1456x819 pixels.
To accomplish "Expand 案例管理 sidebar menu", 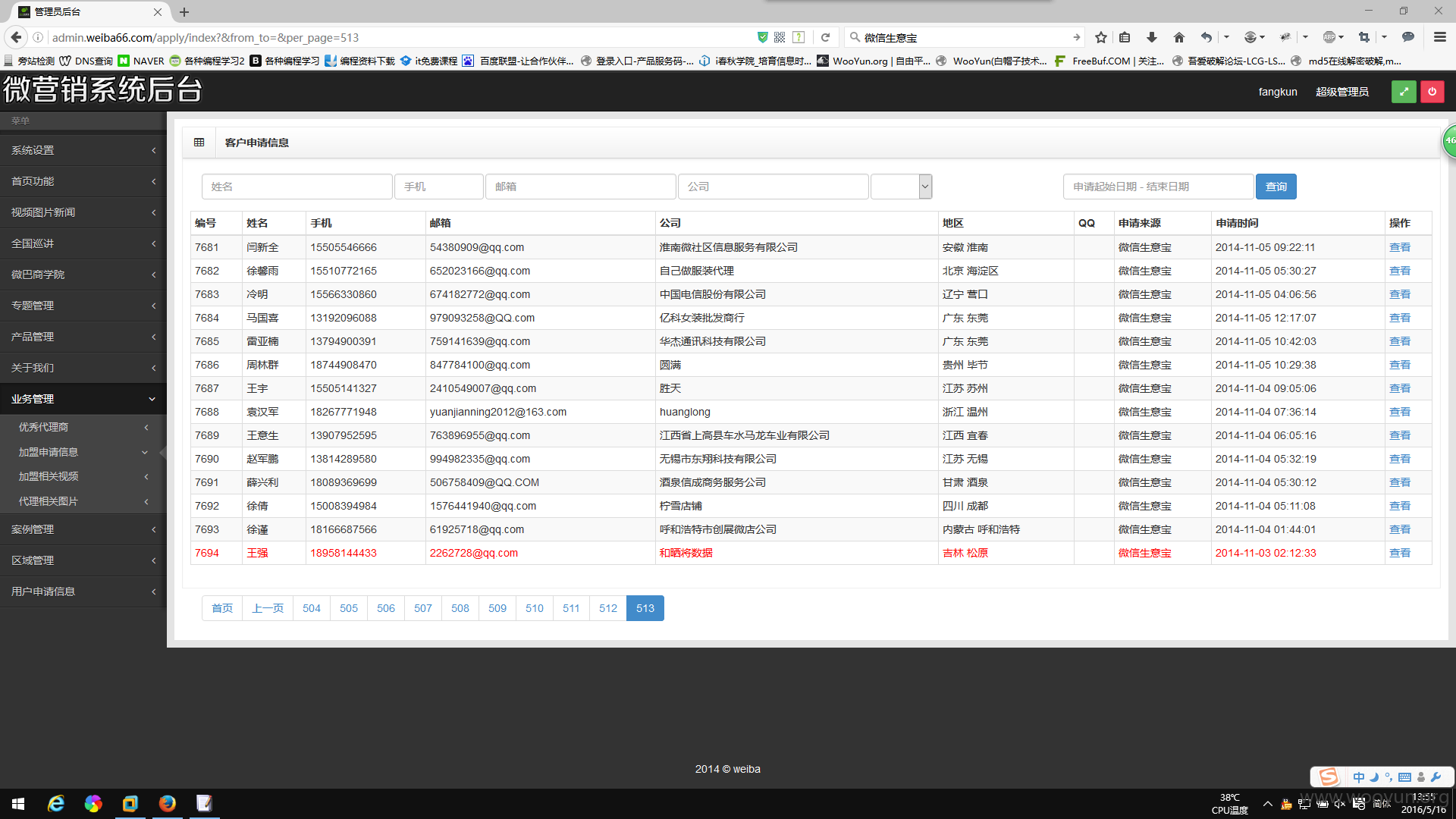I will tap(83, 529).
